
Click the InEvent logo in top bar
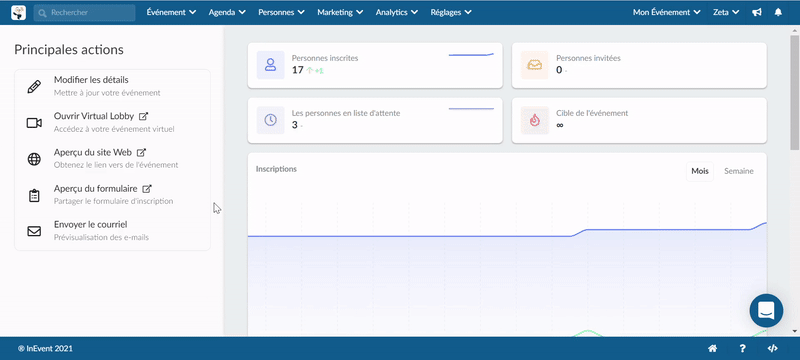(x=18, y=12)
